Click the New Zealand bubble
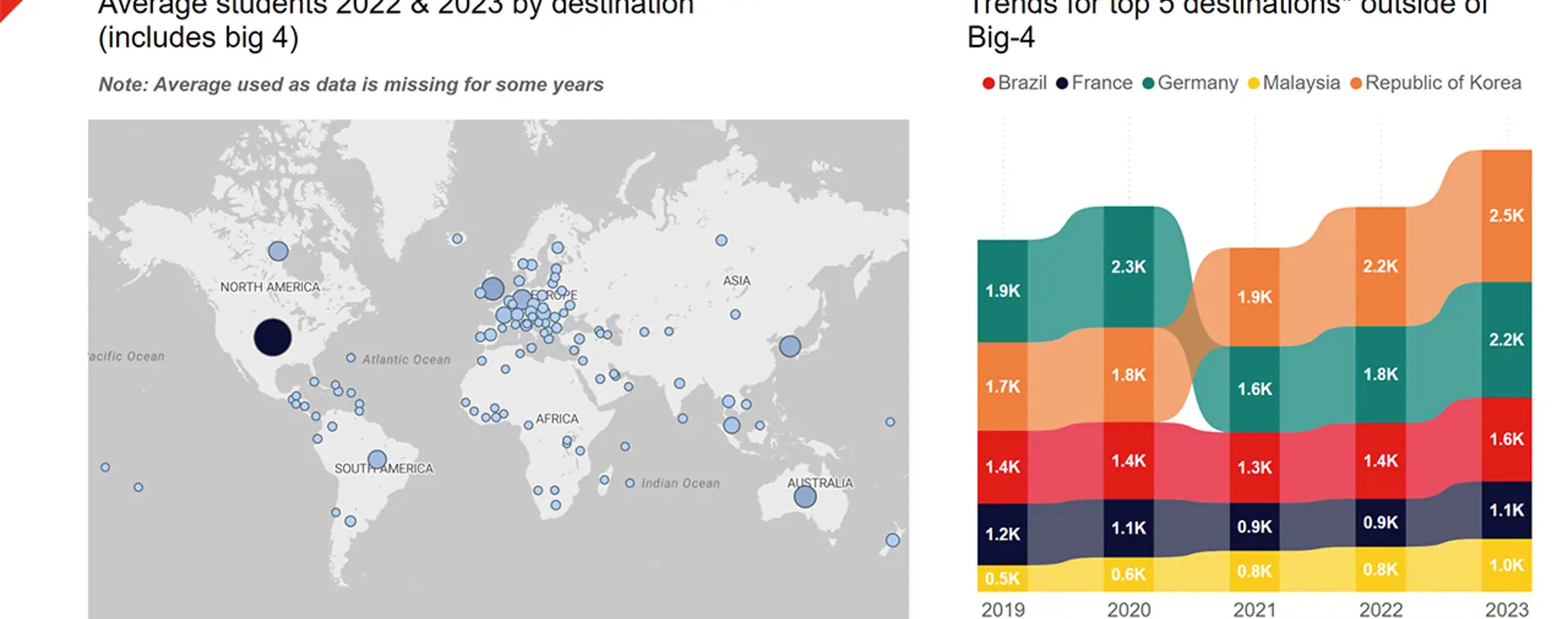1568x619 pixels. 892,541
